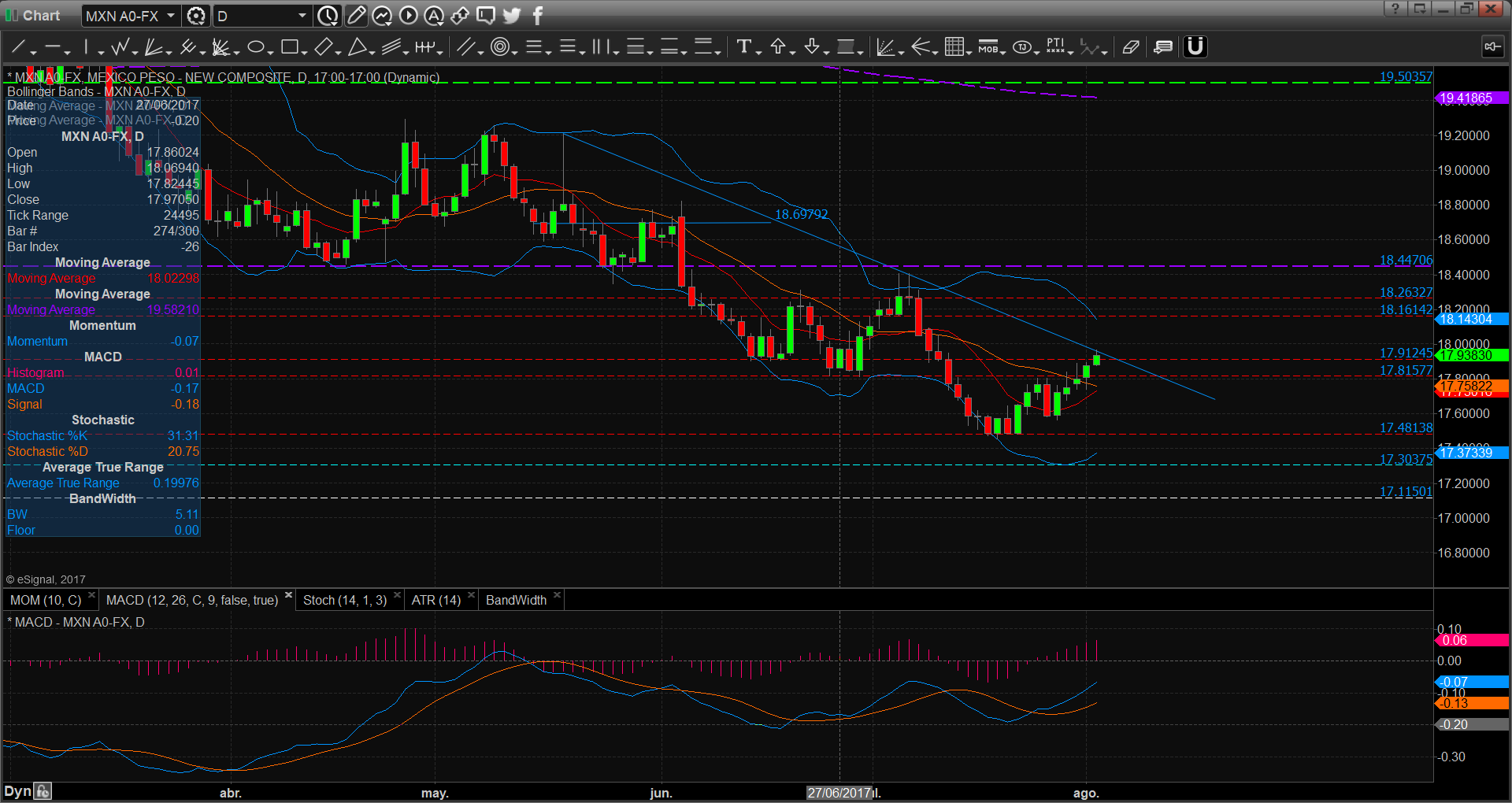Image resolution: width=1512 pixels, height=803 pixels.
Task: Select the triangle drawing tool
Action: tap(357, 47)
